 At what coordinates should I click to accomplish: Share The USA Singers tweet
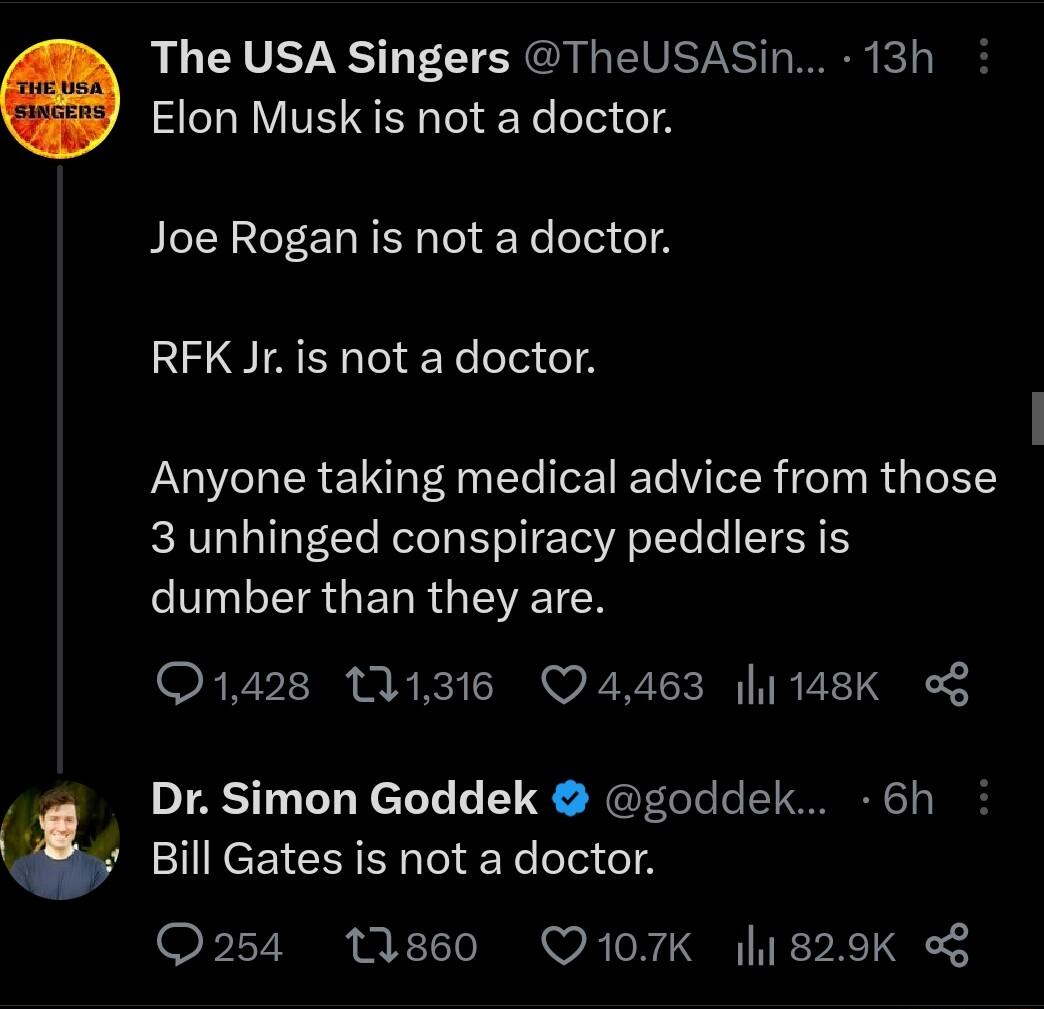tap(945, 685)
